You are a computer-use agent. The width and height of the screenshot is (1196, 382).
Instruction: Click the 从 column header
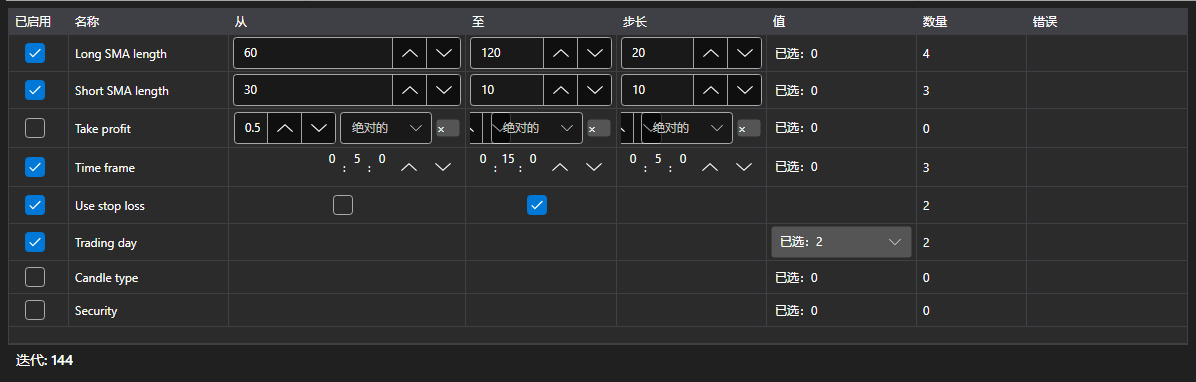point(347,22)
